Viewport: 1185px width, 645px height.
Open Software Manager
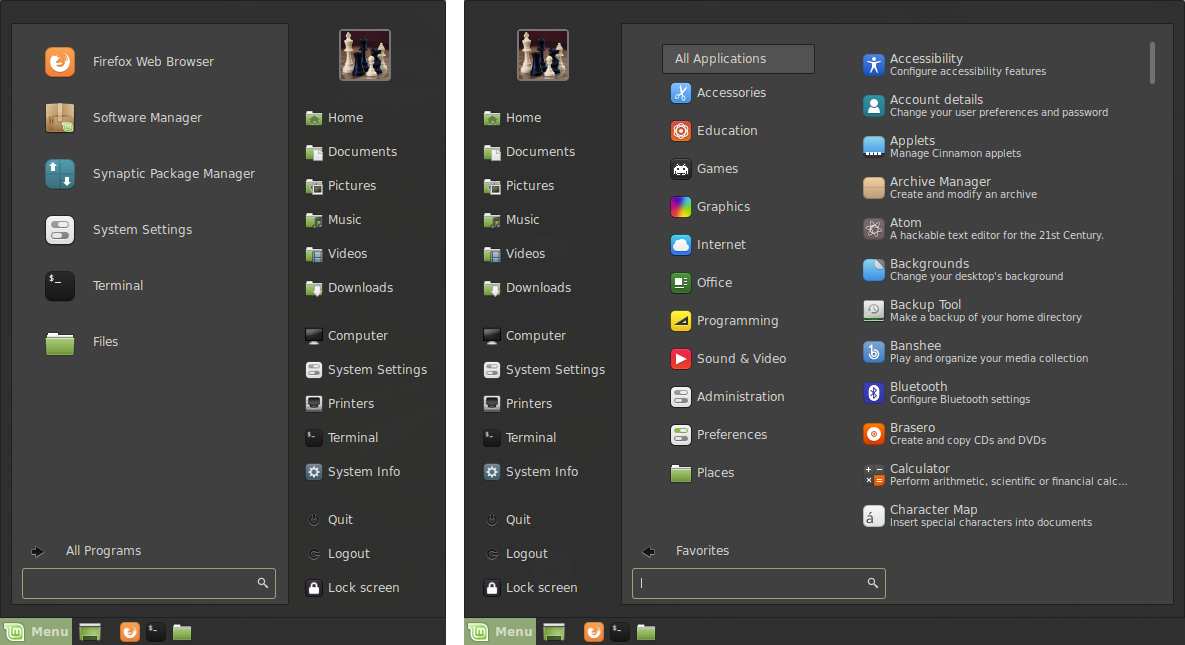[146, 118]
